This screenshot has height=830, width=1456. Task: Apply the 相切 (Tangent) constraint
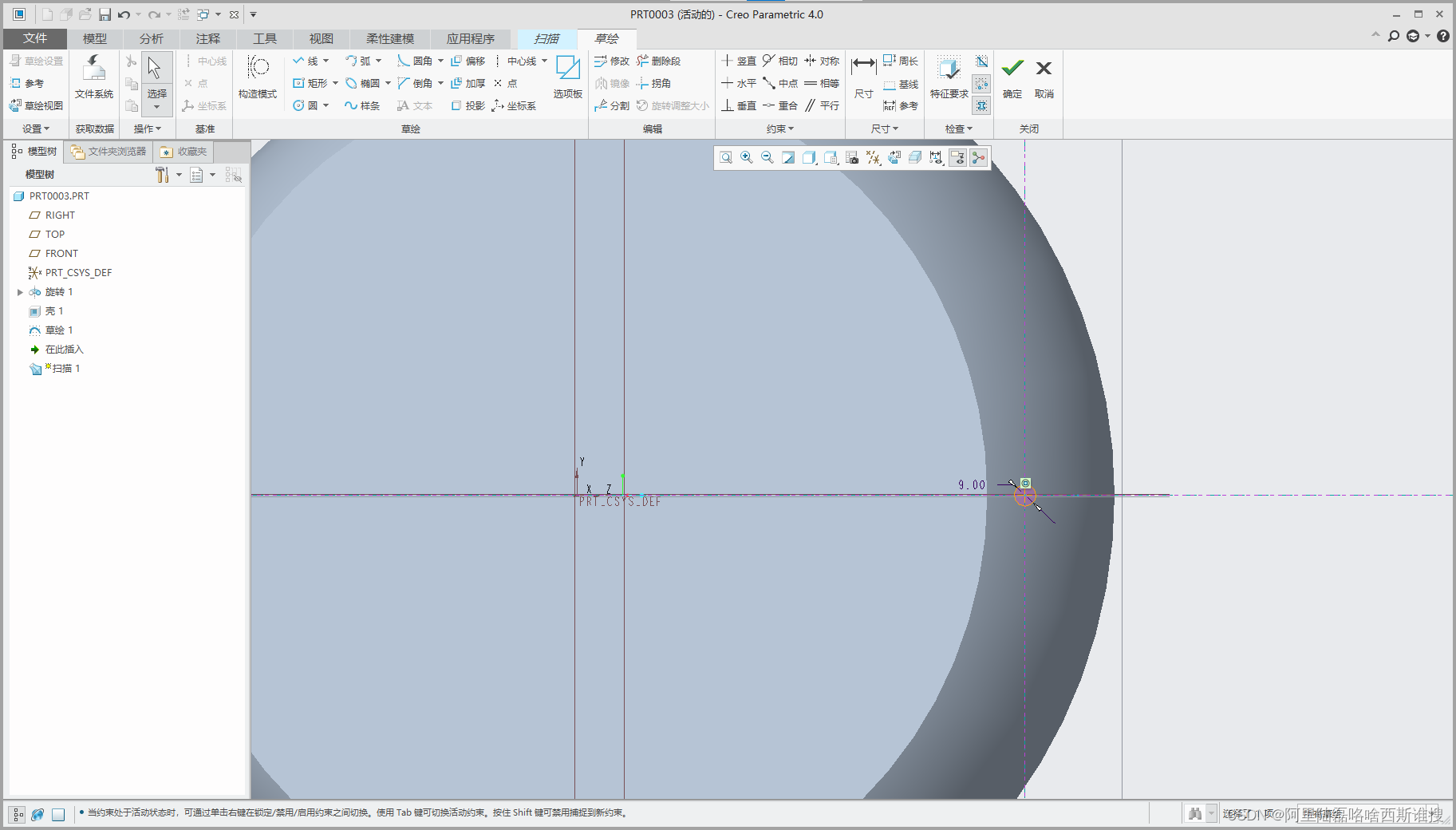click(x=780, y=61)
